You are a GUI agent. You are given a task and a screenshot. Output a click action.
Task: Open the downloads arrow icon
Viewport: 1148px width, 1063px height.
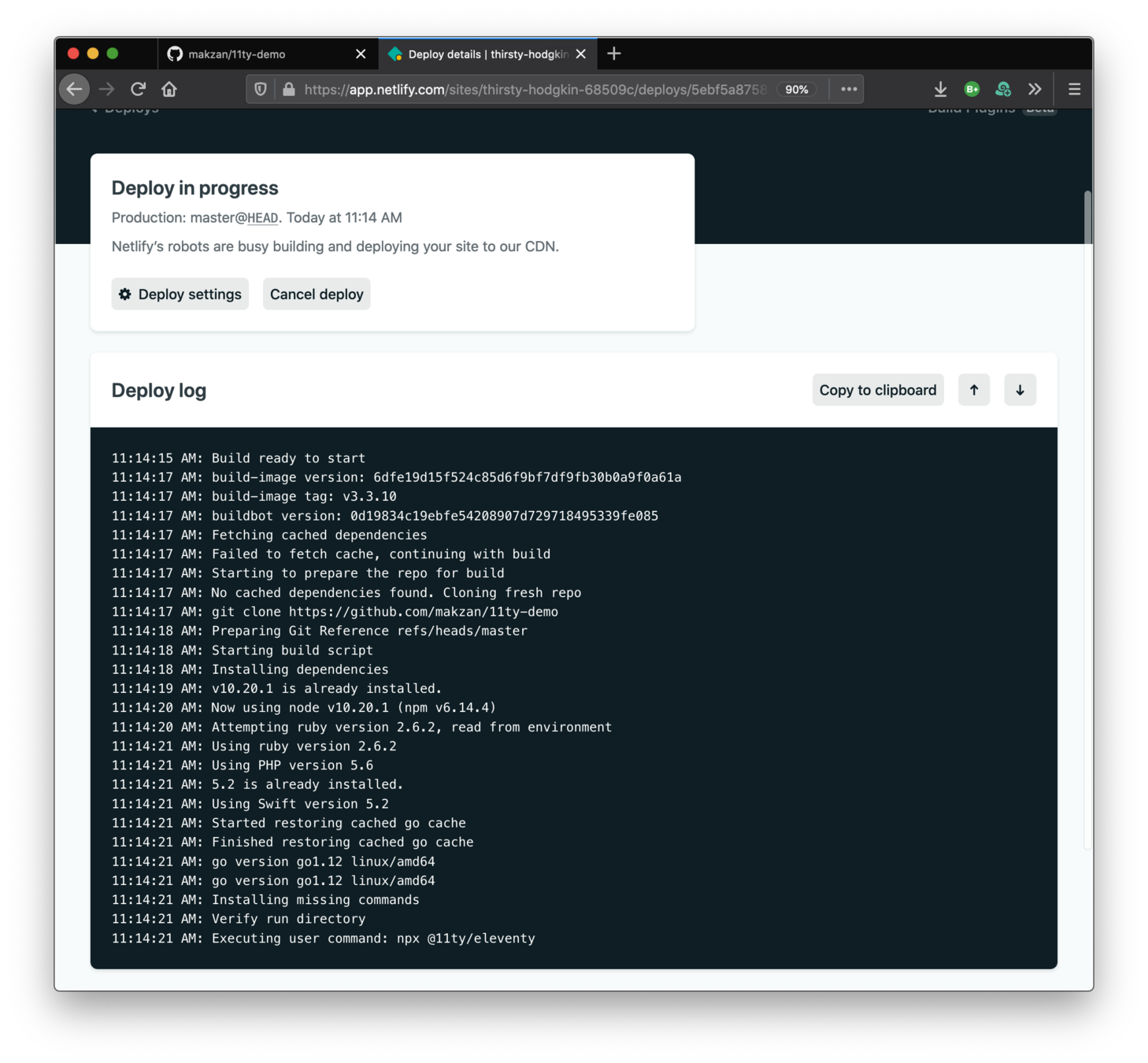point(940,89)
